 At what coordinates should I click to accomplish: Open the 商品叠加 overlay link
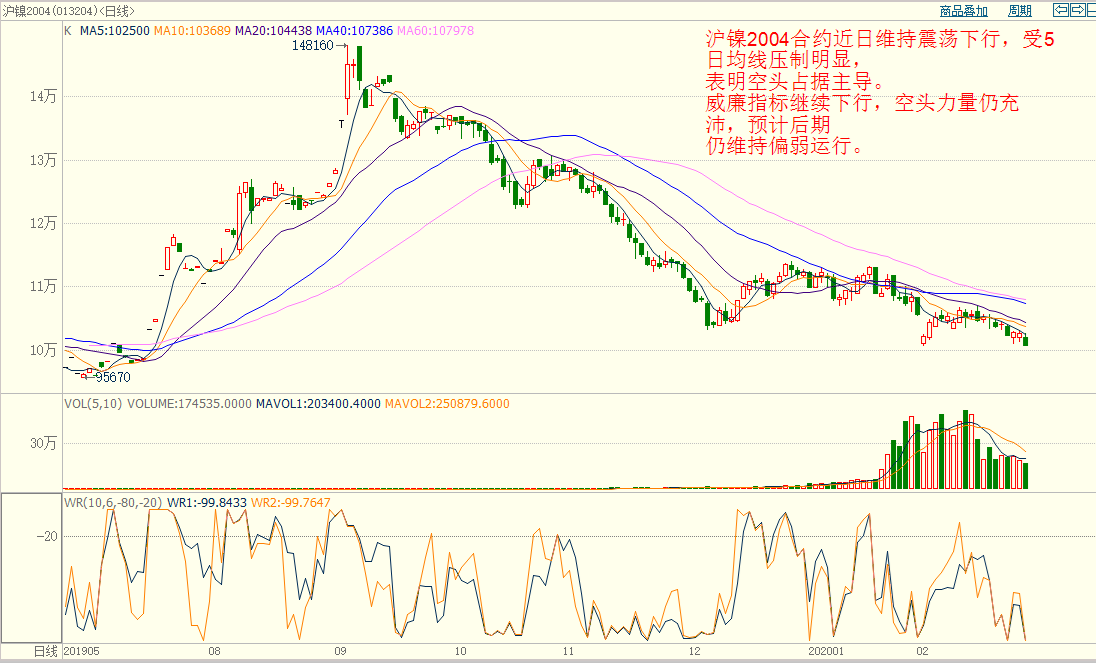963,11
